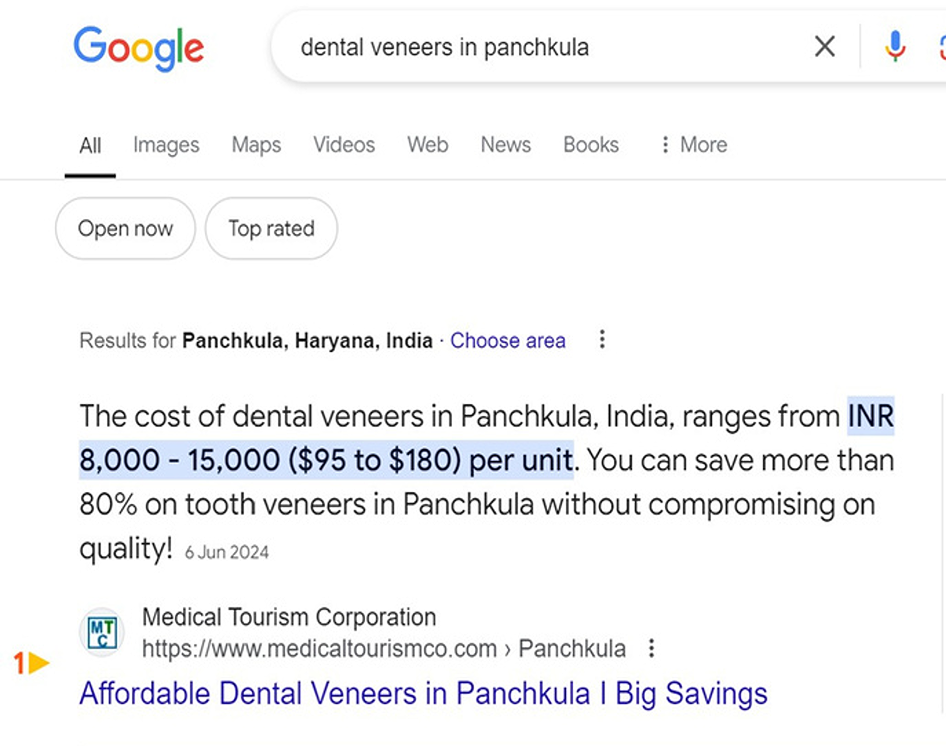Select the News tab
This screenshot has height=746, width=946.
point(505,145)
